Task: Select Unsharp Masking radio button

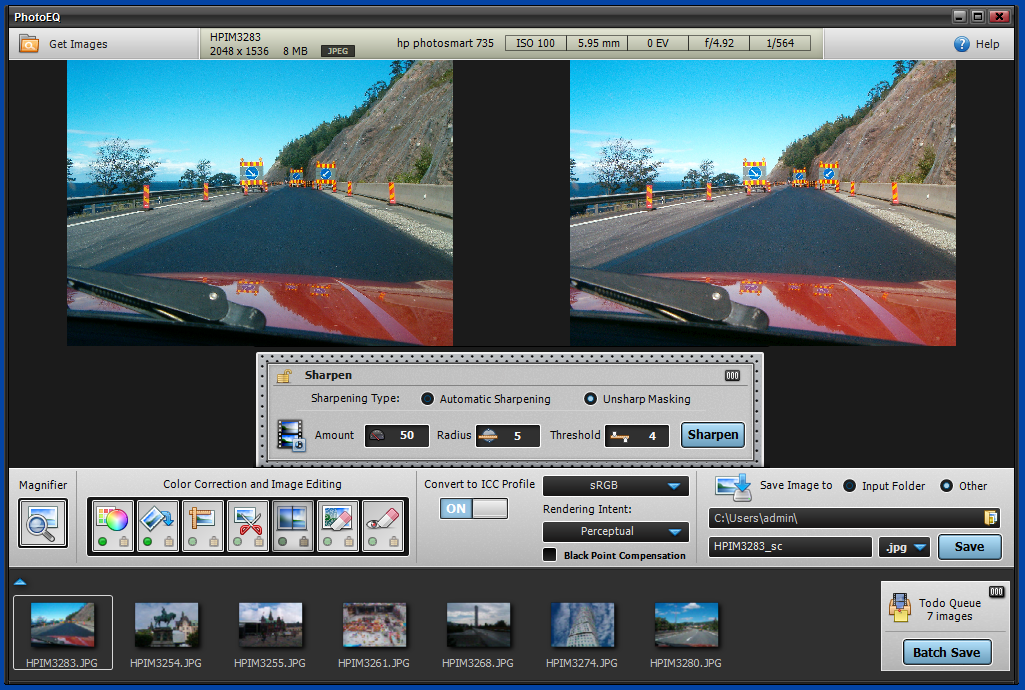Action: pos(591,399)
